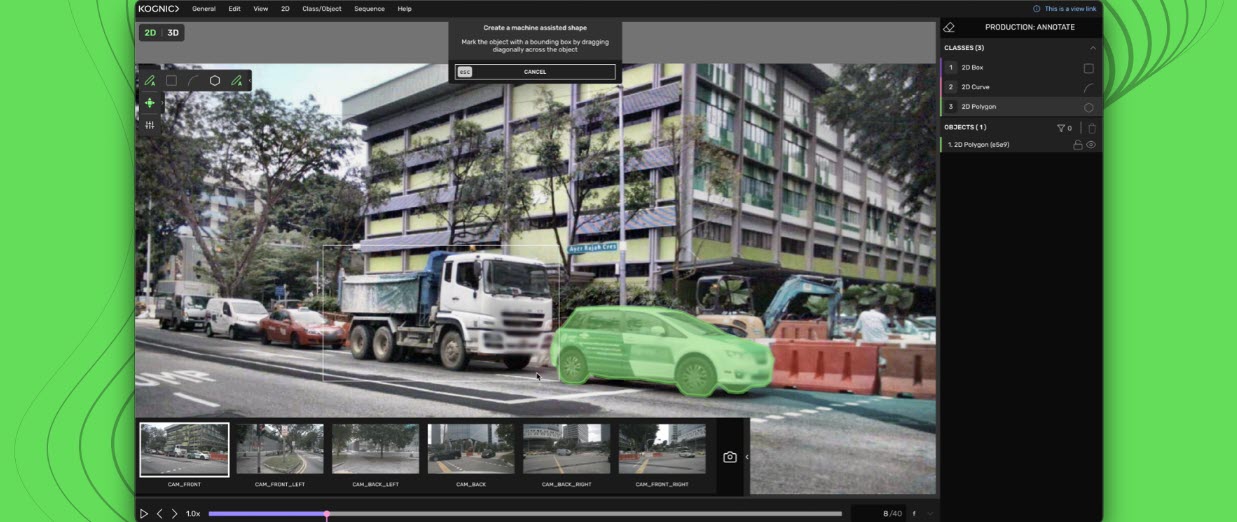Click the green move/pan tool
Viewport: 1237px width, 522px height.
pos(150,103)
